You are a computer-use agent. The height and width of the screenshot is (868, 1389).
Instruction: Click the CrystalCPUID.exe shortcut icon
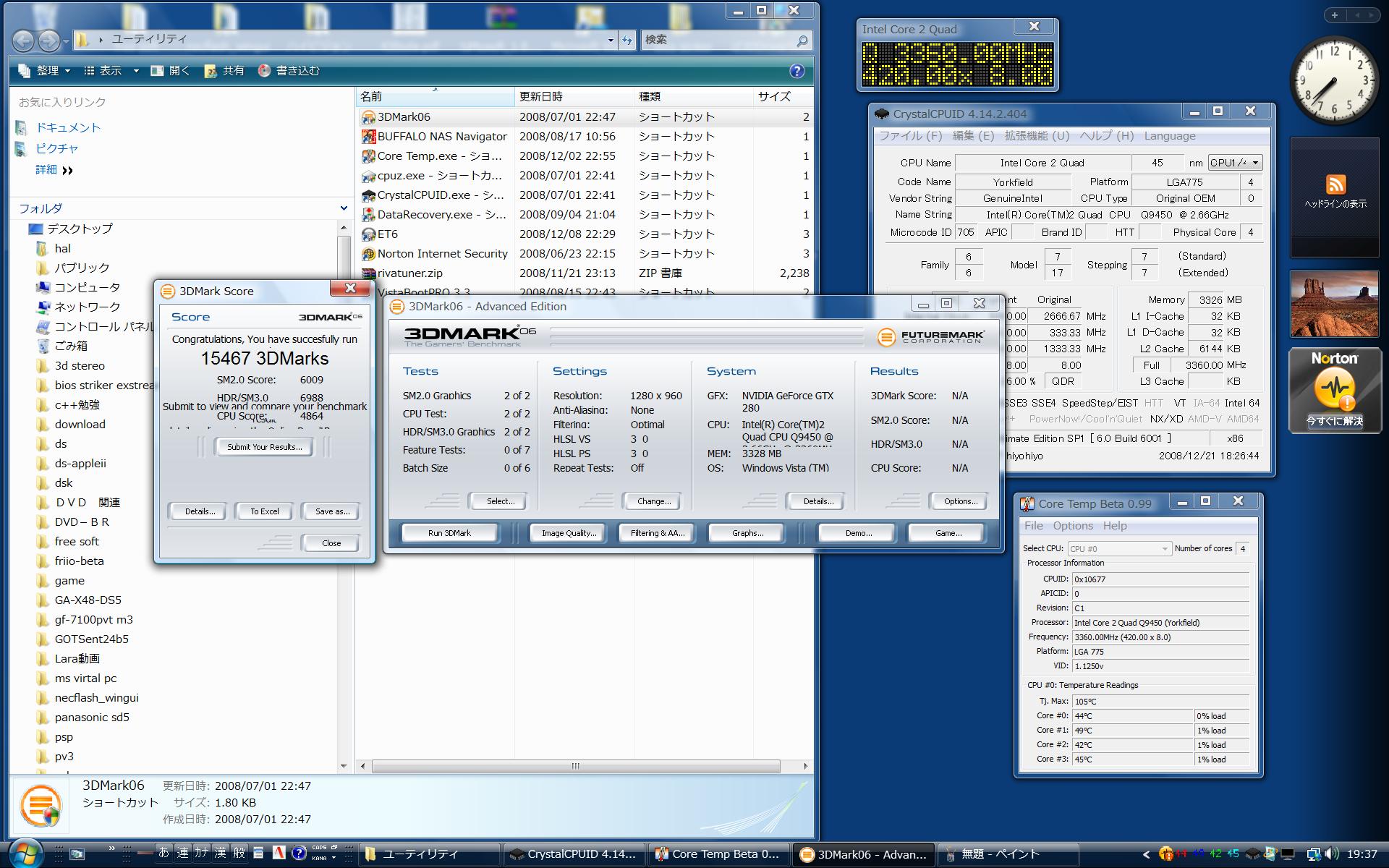(368, 195)
